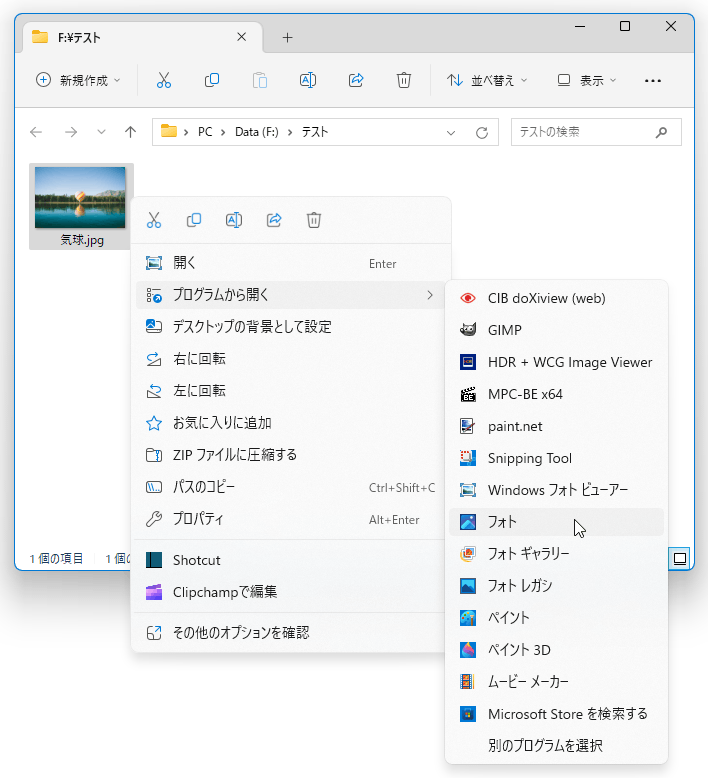Viewport: 708px width, 778px height.
Task: Click 開く in the context menu
Action: coord(291,263)
